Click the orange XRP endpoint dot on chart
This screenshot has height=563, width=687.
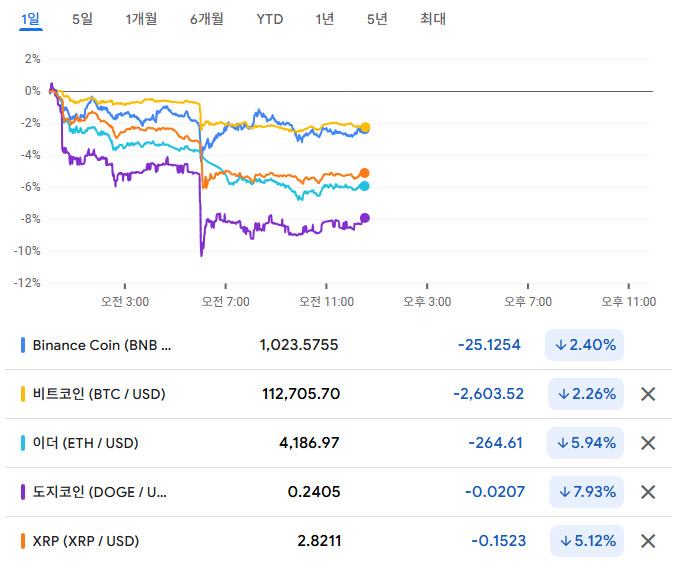click(x=365, y=173)
